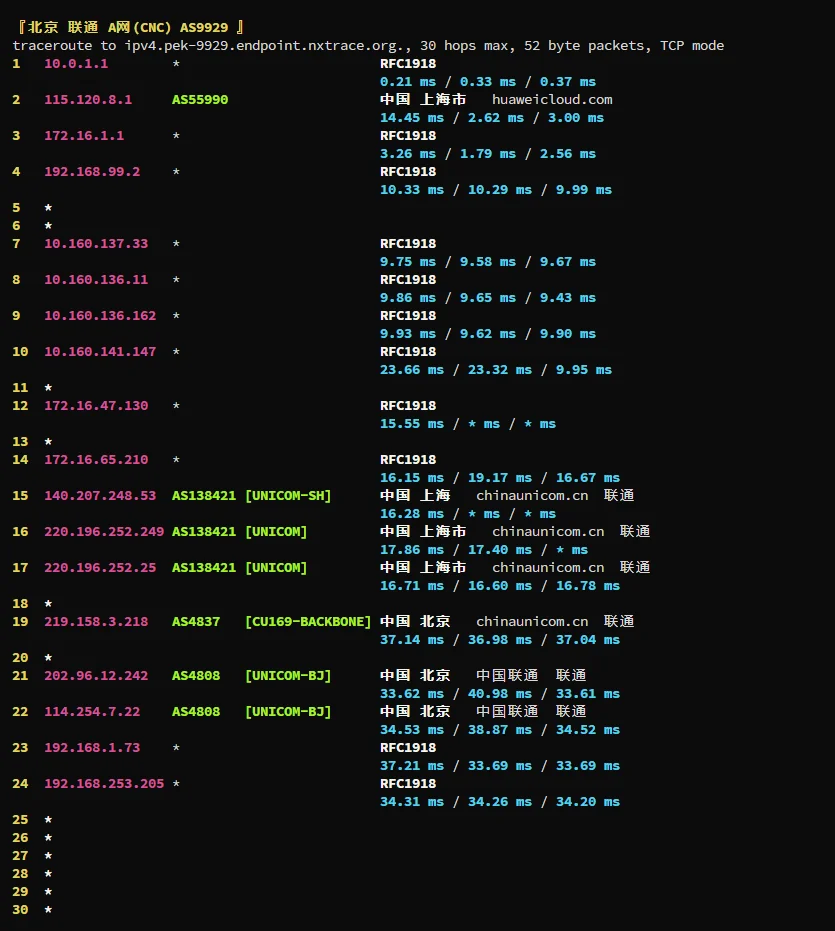This screenshot has height=931, width=835.
Task: Click [UNICOM-BJ] on hop 21
Action: (x=288, y=676)
